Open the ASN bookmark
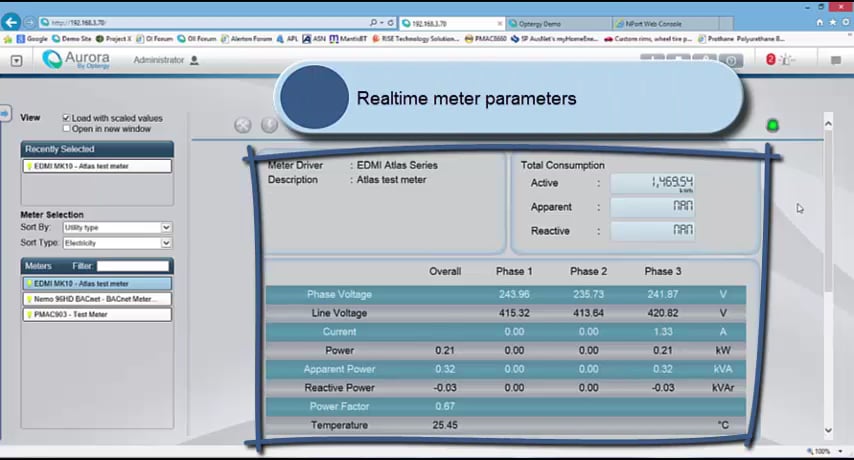 [314, 39]
